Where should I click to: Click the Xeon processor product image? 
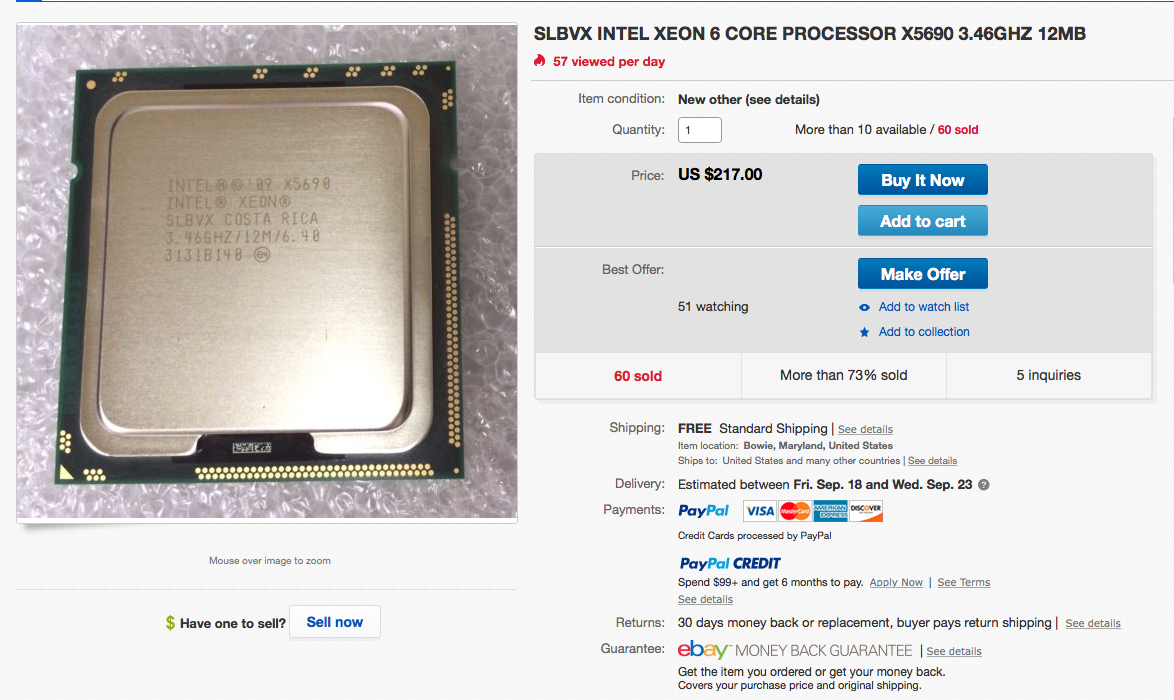pyautogui.click(x=267, y=273)
